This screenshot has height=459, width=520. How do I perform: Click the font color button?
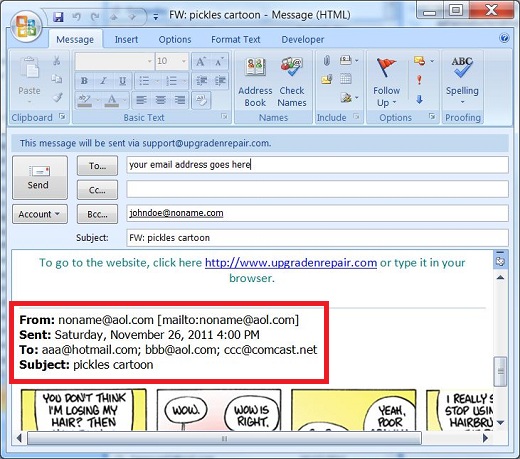tap(111, 100)
